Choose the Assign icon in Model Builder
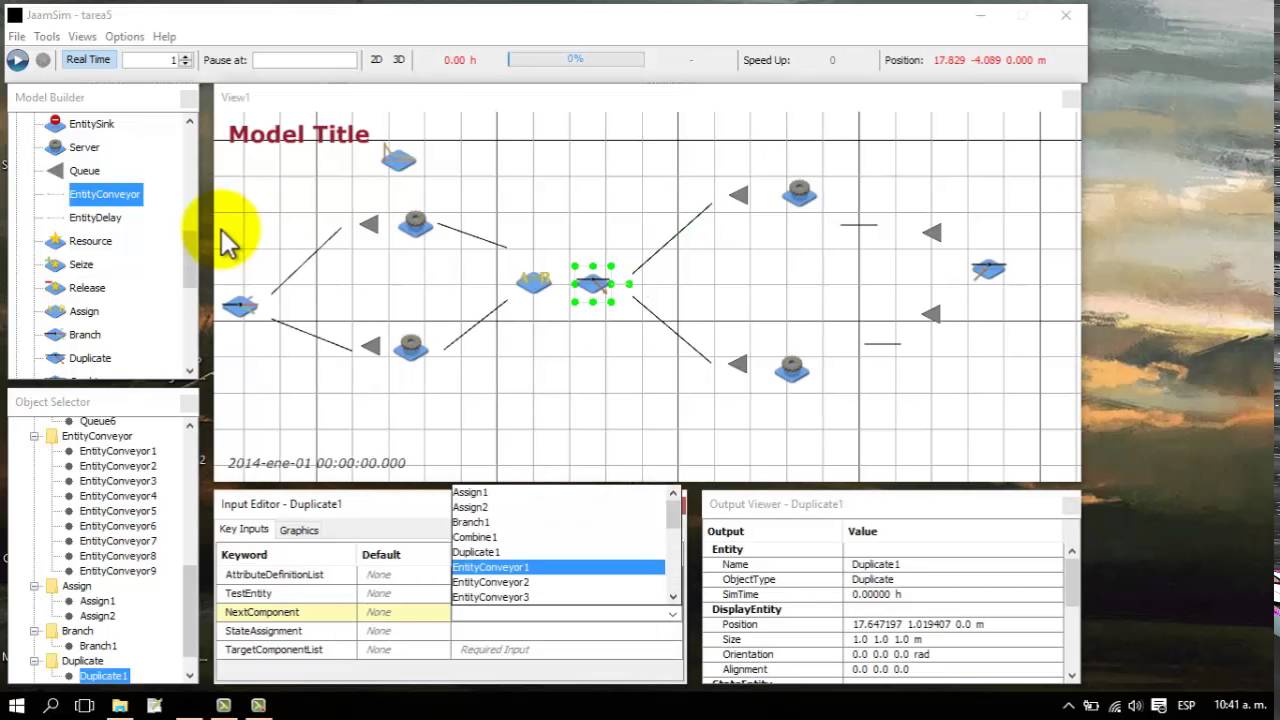 click(56, 311)
